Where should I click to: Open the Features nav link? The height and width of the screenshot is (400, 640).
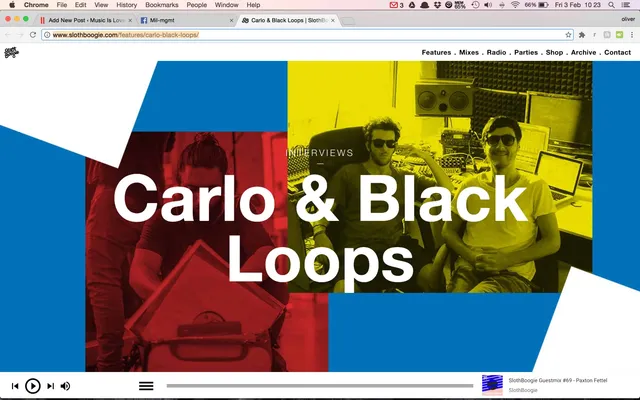[x=436, y=52]
